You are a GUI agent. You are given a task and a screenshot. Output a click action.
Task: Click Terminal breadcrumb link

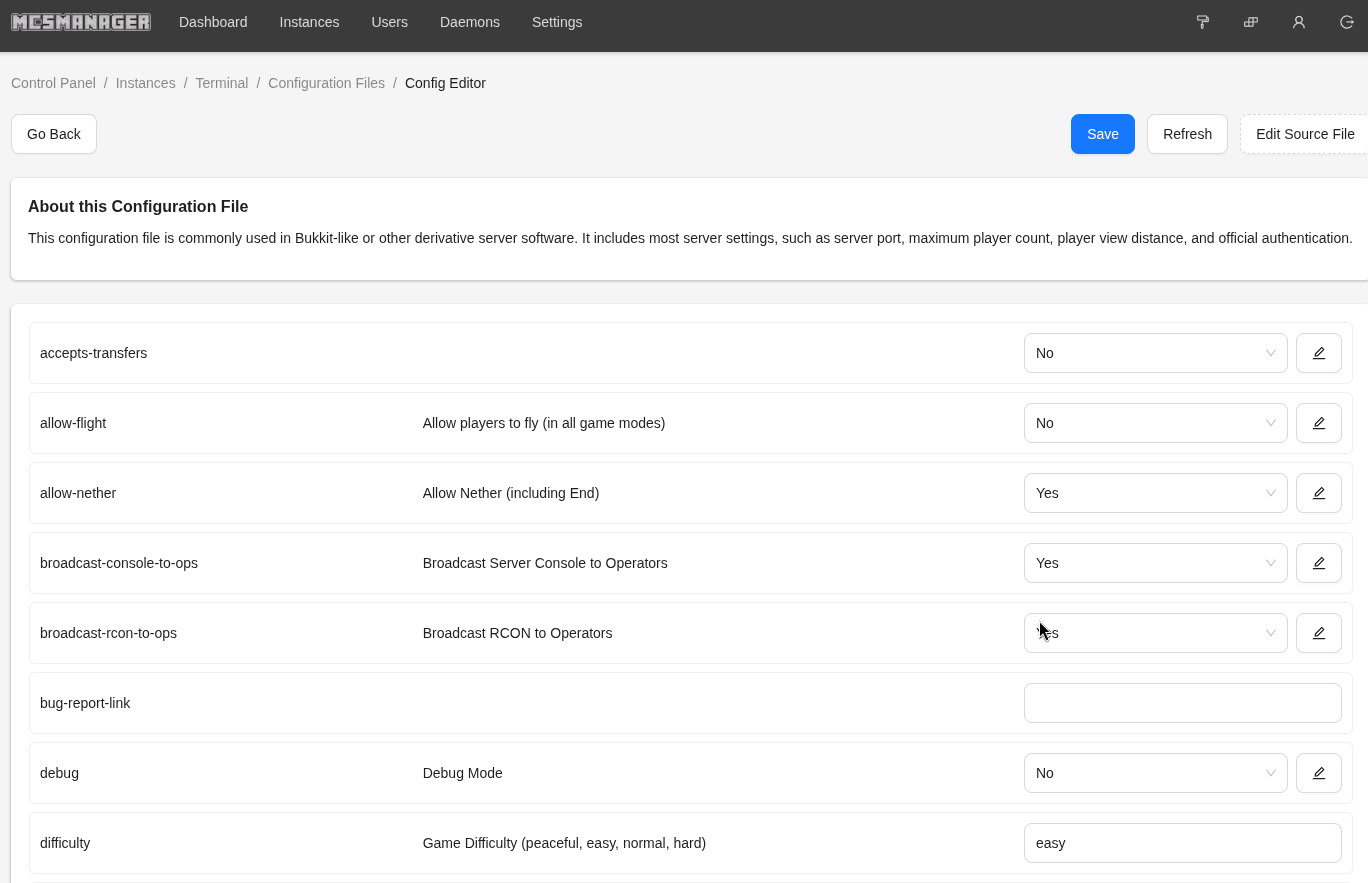coord(222,83)
